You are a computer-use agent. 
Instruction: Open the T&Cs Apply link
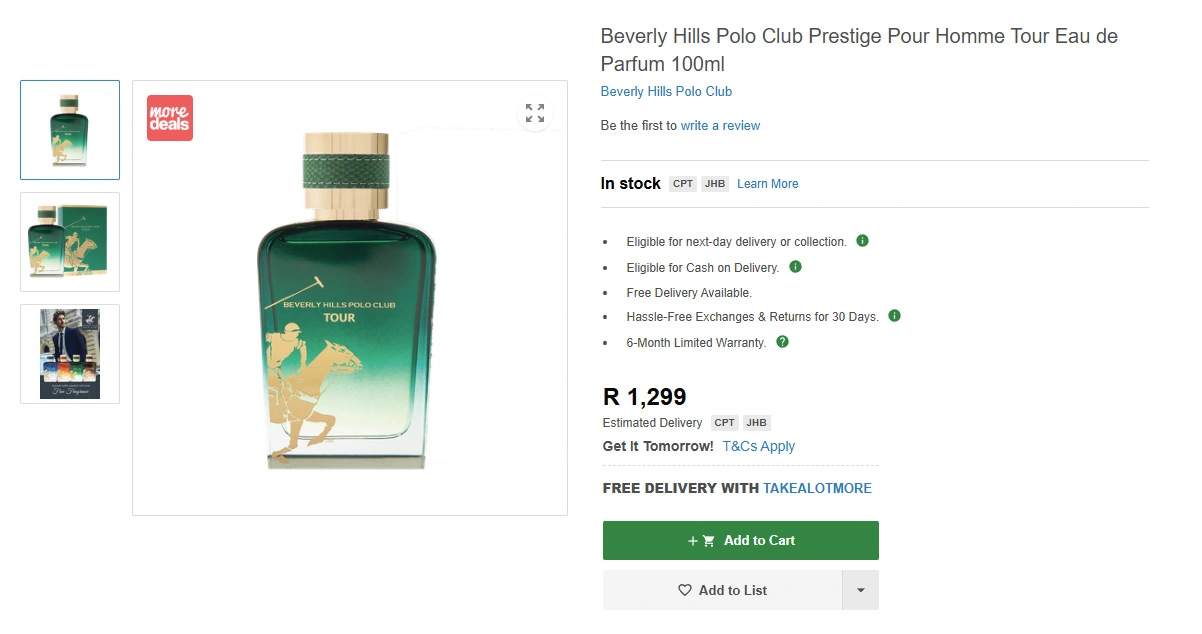tap(758, 446)
